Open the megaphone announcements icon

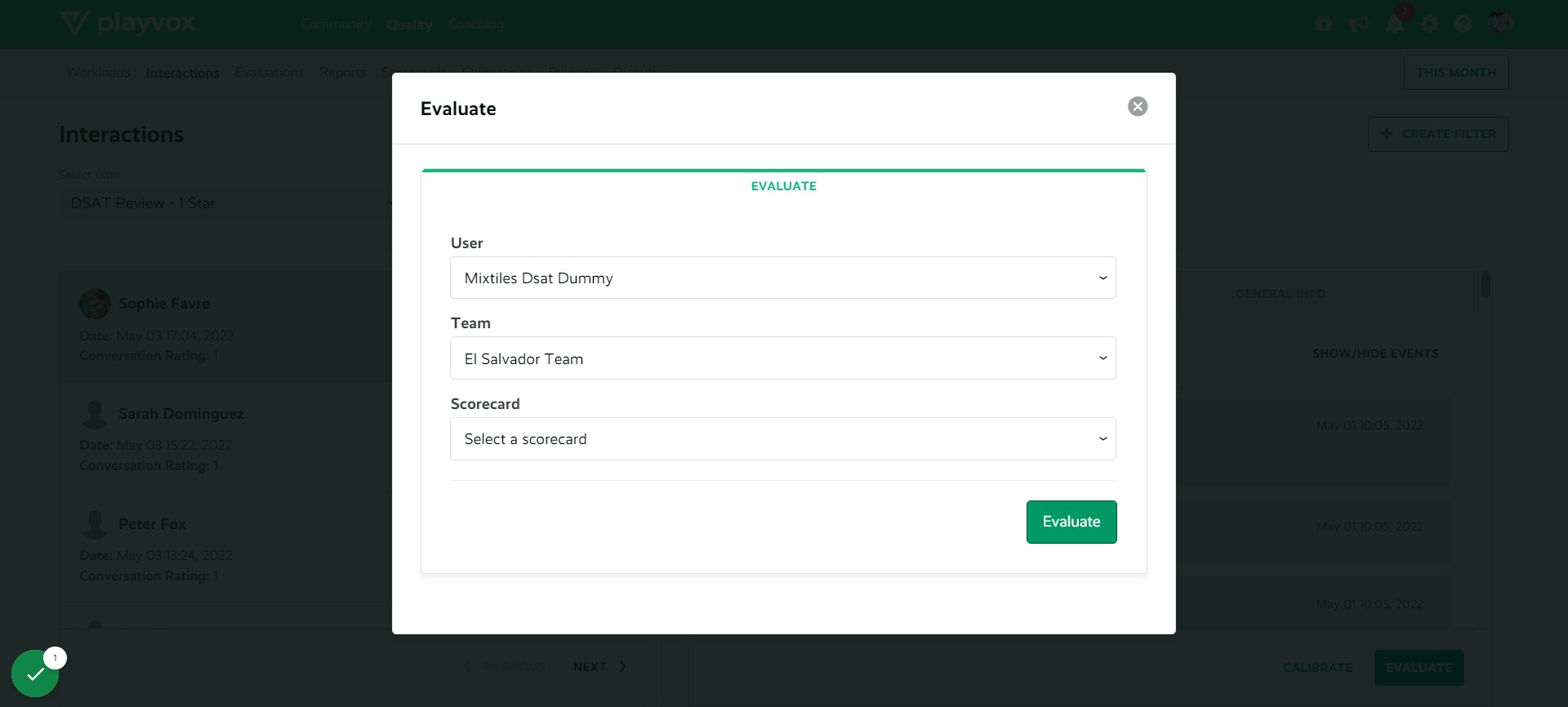(1359, 24)
